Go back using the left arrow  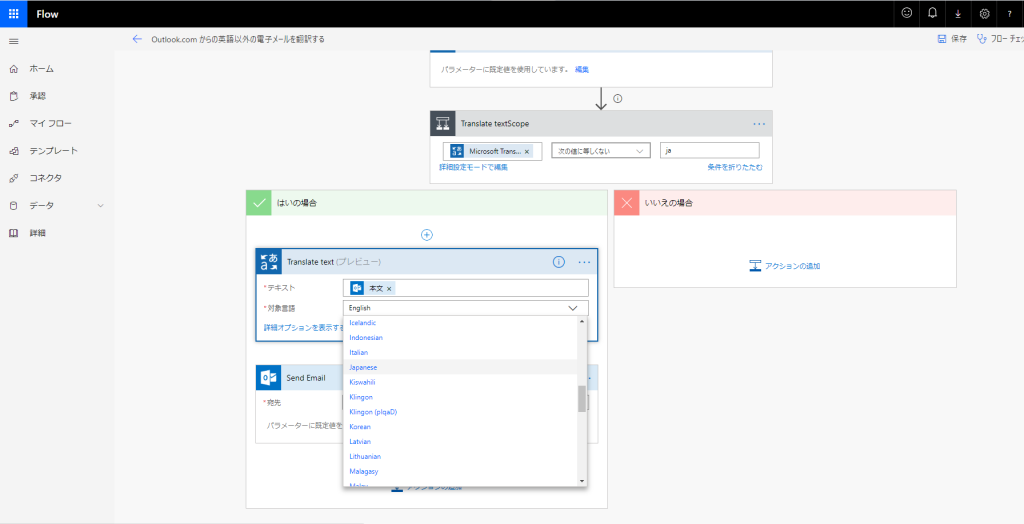[137, 39]
